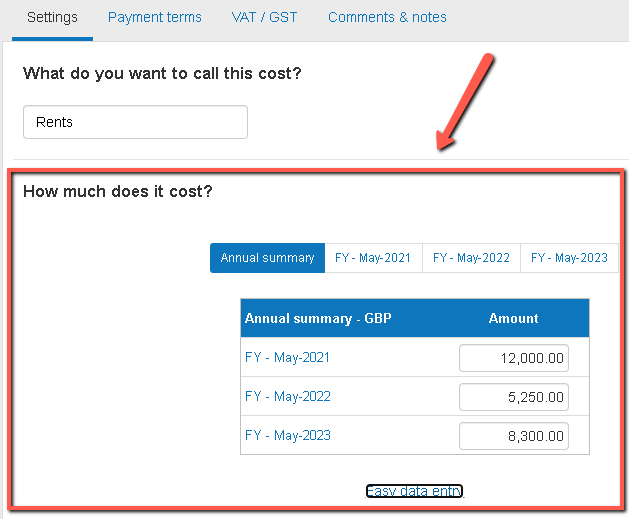Open FY - May-2023 link in summary table
This screenshot has height=519, width=629.
click(288, 435)
